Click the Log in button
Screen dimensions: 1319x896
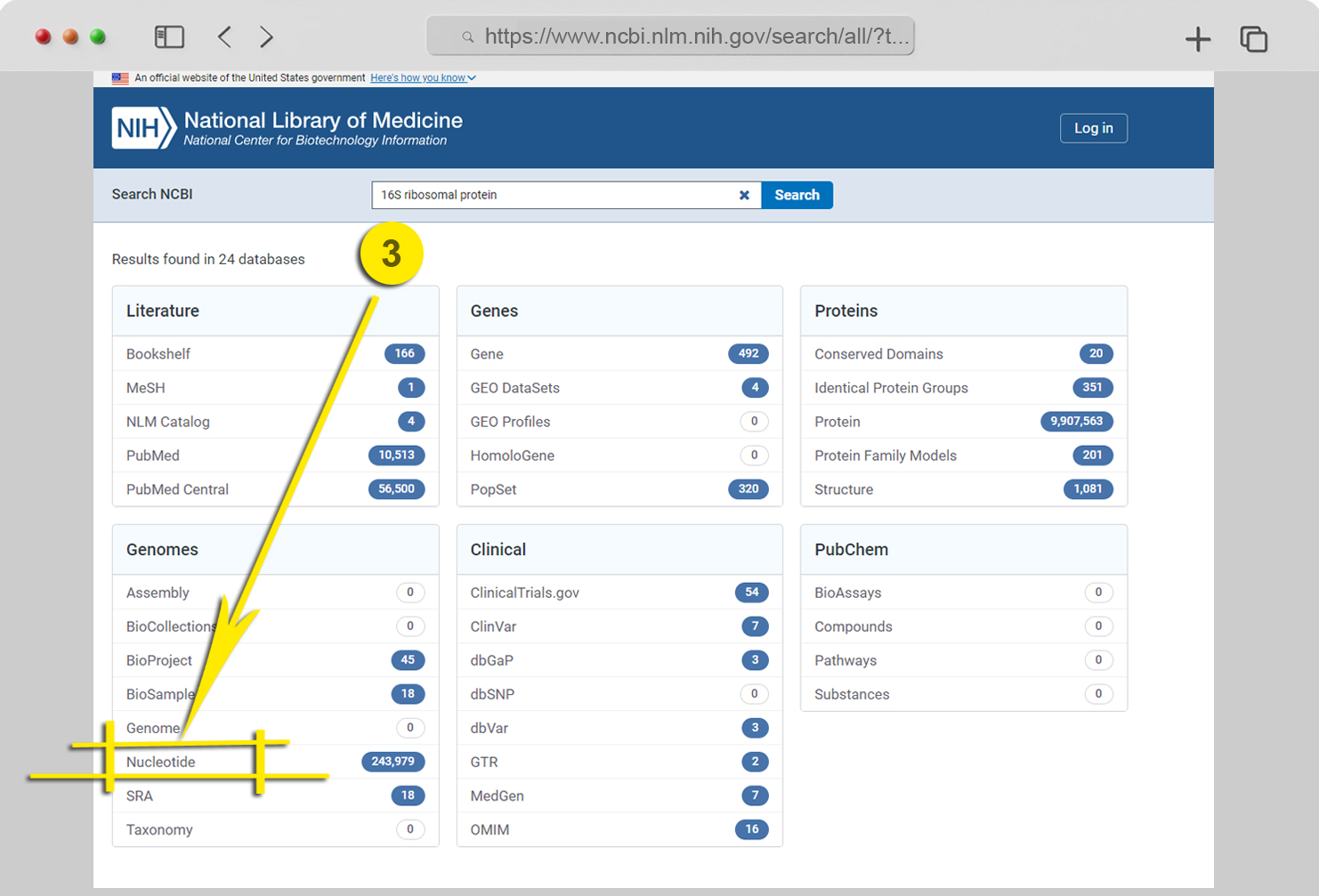(x=1093, y=128)
